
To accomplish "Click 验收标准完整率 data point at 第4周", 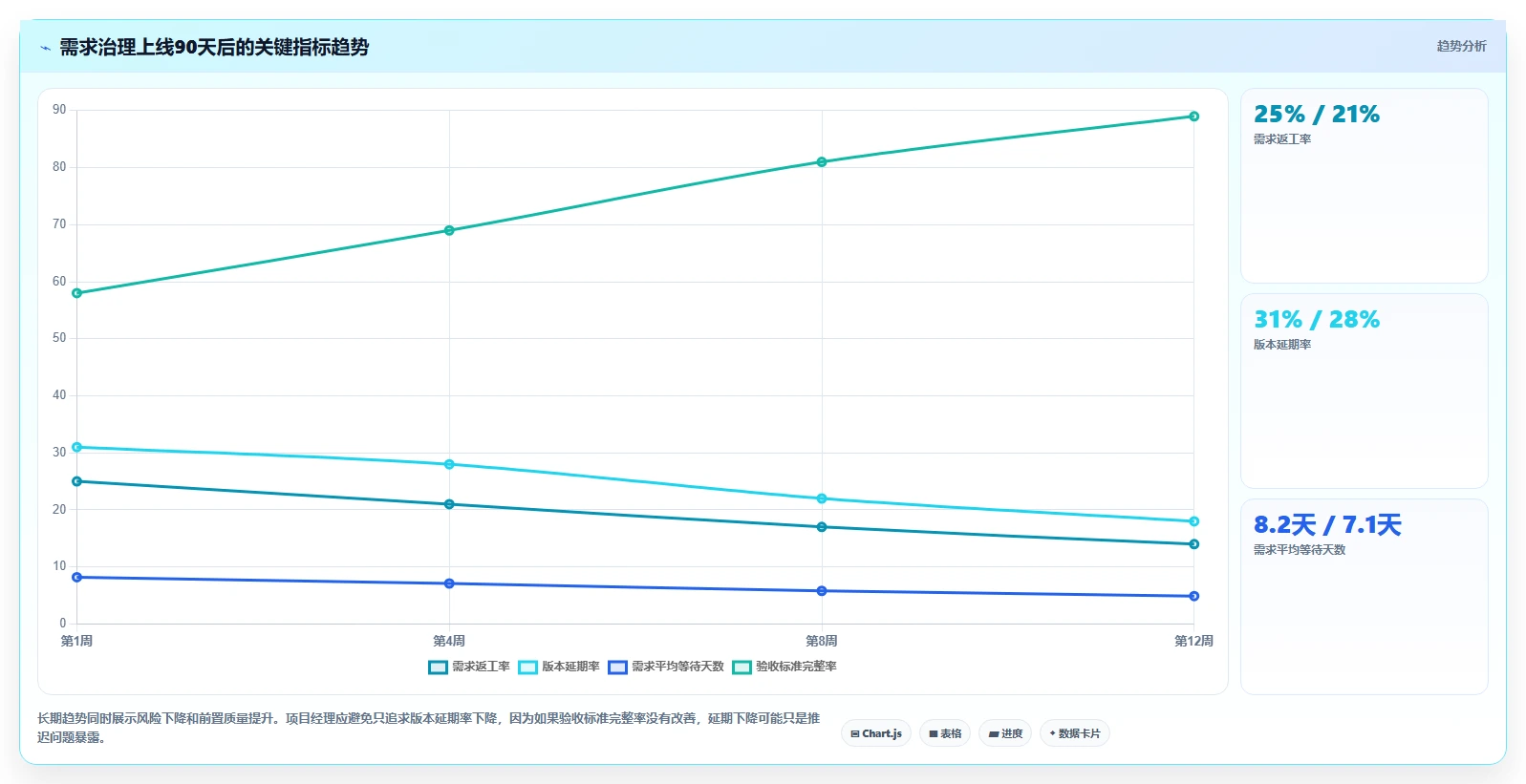I will tap(449, 230).
